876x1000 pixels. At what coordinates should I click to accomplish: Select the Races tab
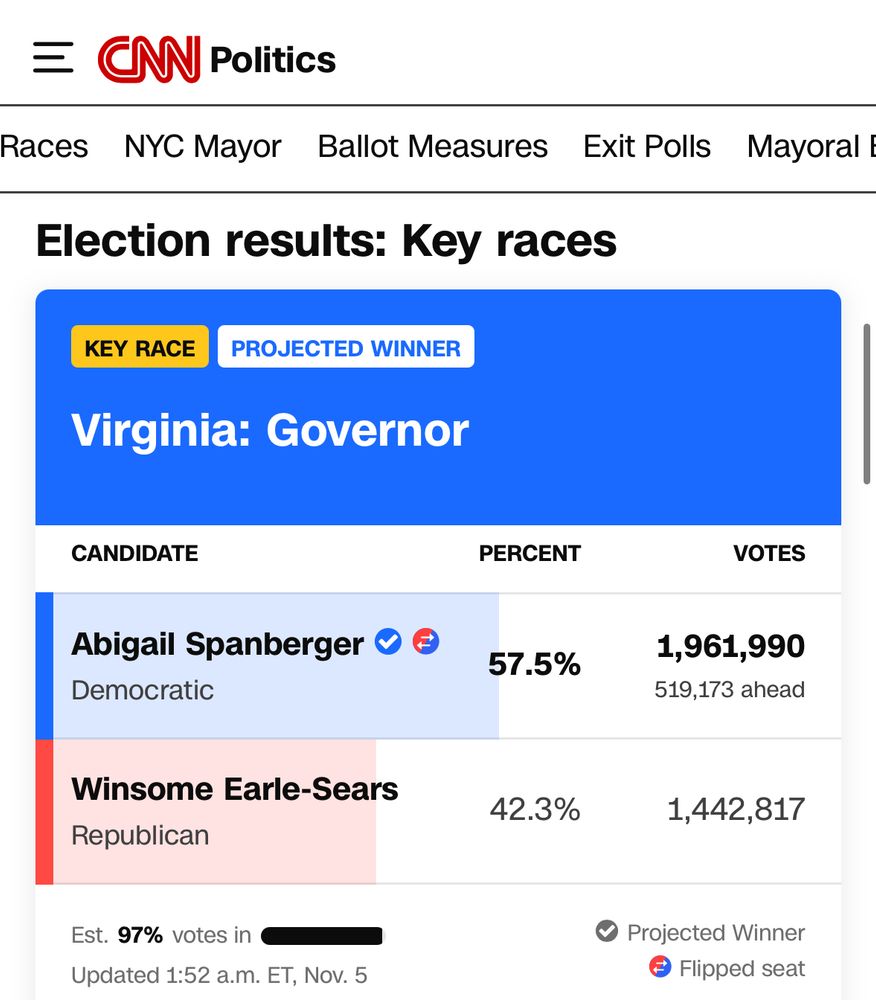tap(44, 147)
